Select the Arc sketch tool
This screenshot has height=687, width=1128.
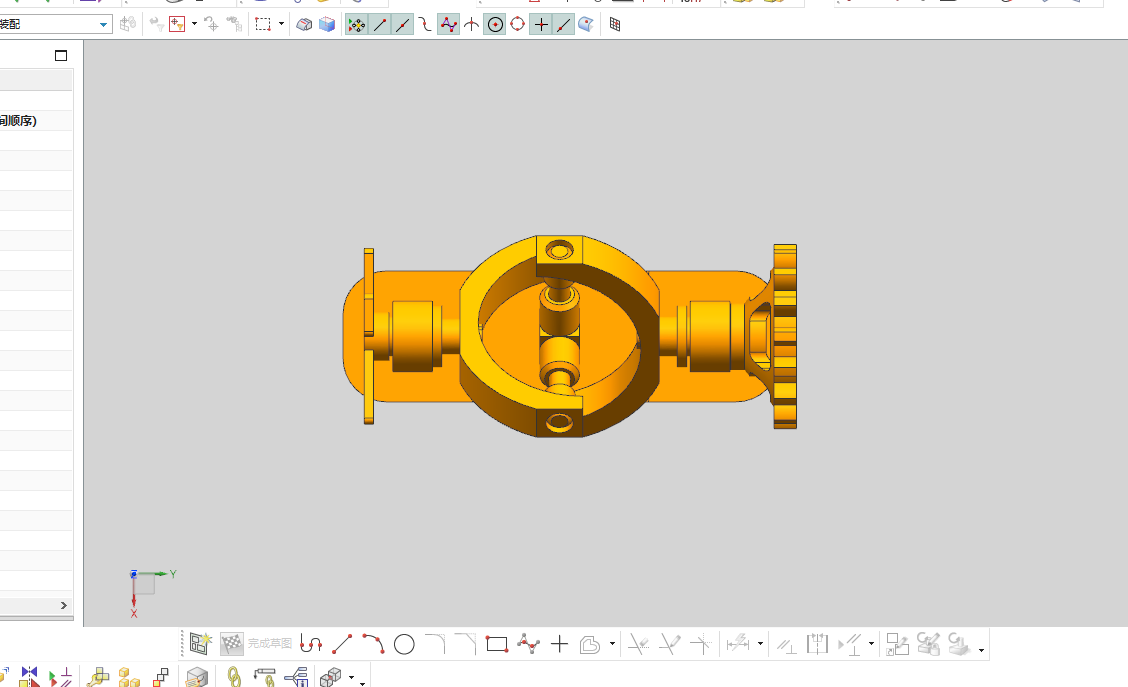click(373, 644)
